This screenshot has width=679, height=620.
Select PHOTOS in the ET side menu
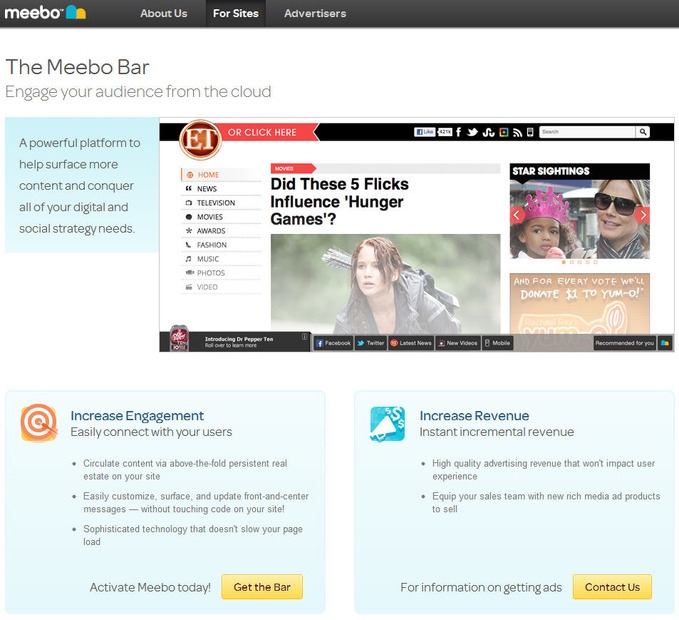click(x=221, y=273)
